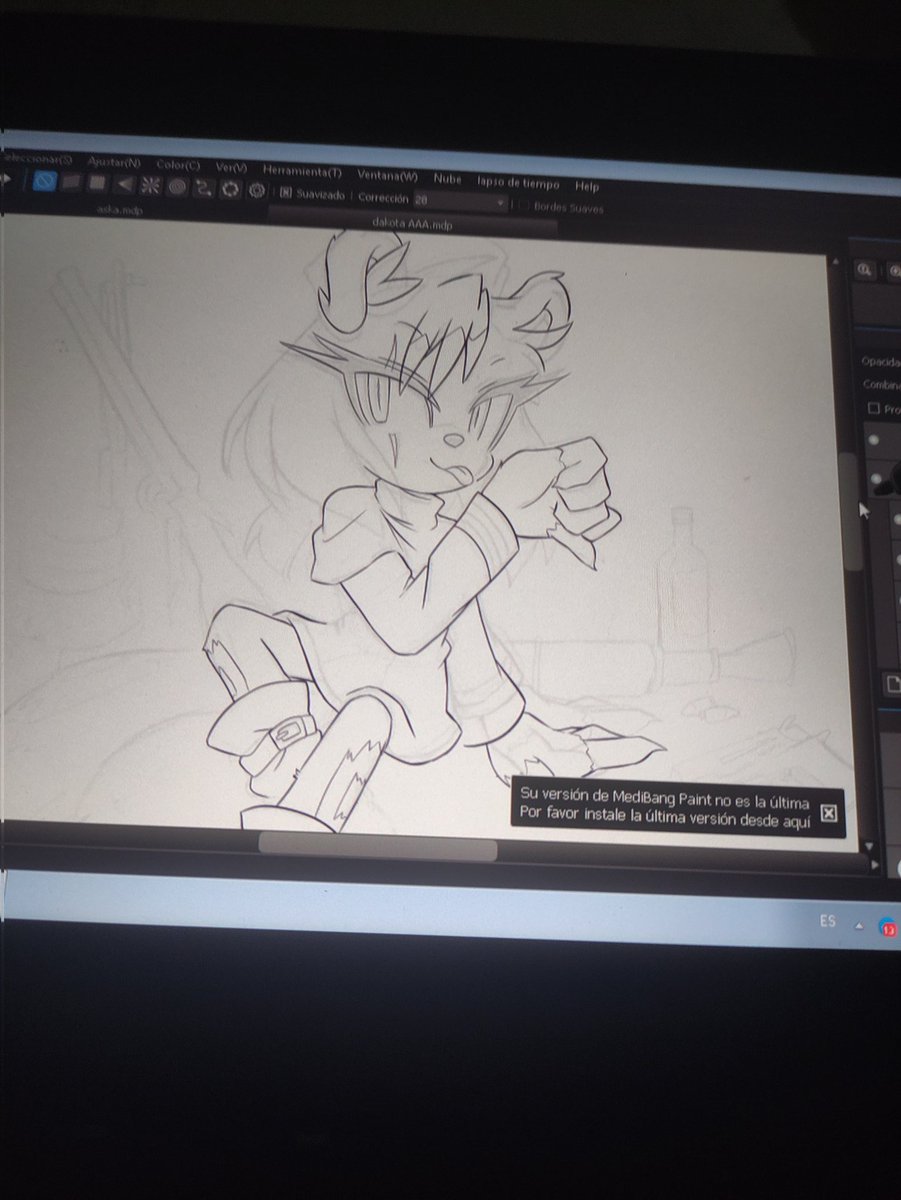This screenshot has width=901, height=1200.
Task: Click the ES language indicator in taskbar
Action: tap(827, 921)
